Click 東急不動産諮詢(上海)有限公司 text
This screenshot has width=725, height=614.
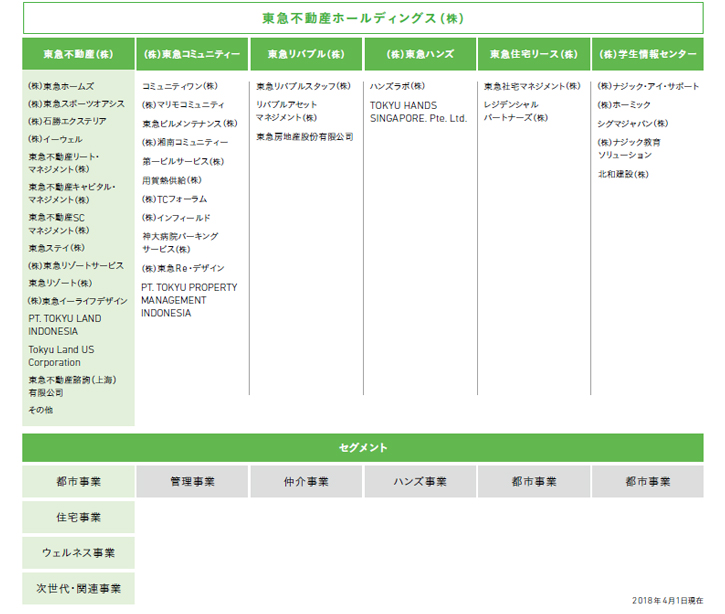pos(72,386)
